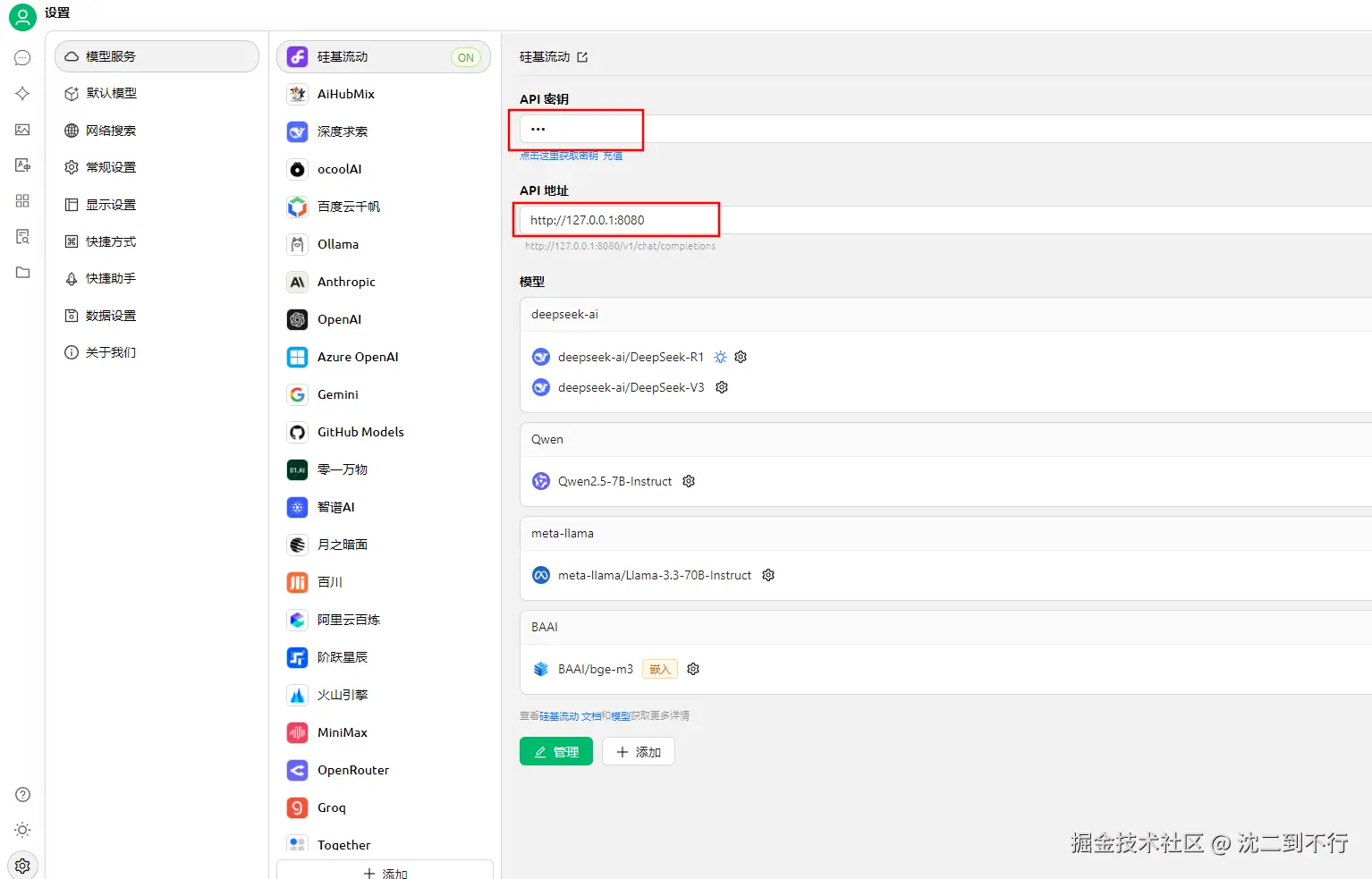Image resolution: width=1372 pixels, height=879 pixels.
Task: Select the 深度求索 provider
Action: [x=384, y=131]
